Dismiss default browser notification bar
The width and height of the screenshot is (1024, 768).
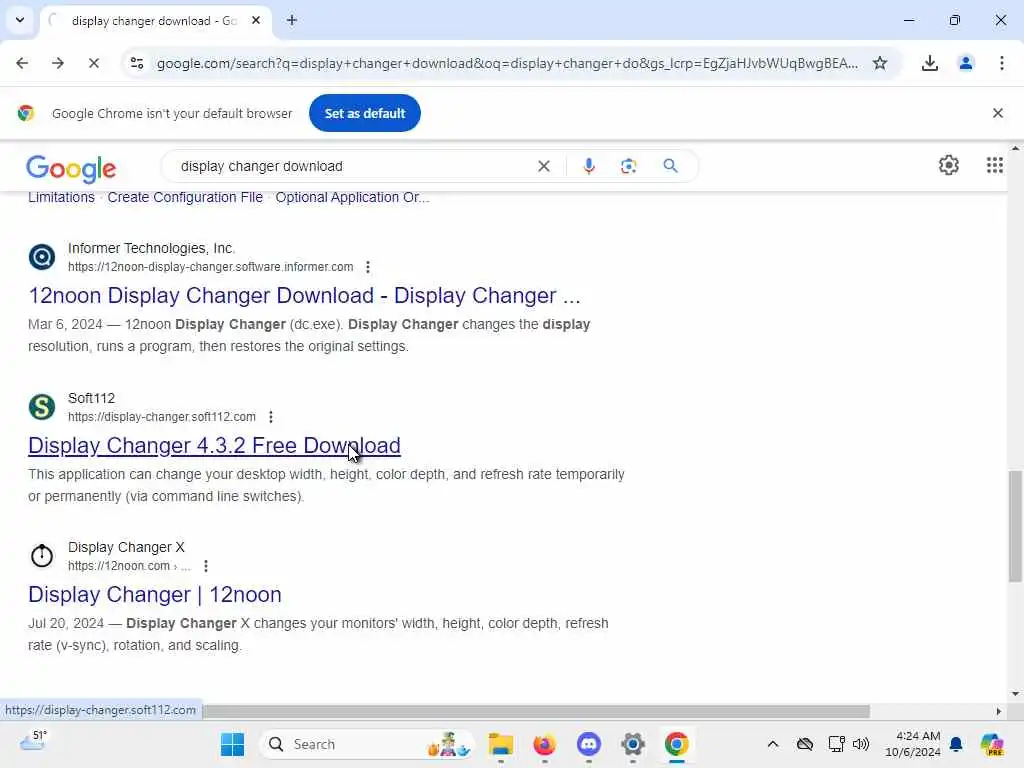click(x=997, y=113)
